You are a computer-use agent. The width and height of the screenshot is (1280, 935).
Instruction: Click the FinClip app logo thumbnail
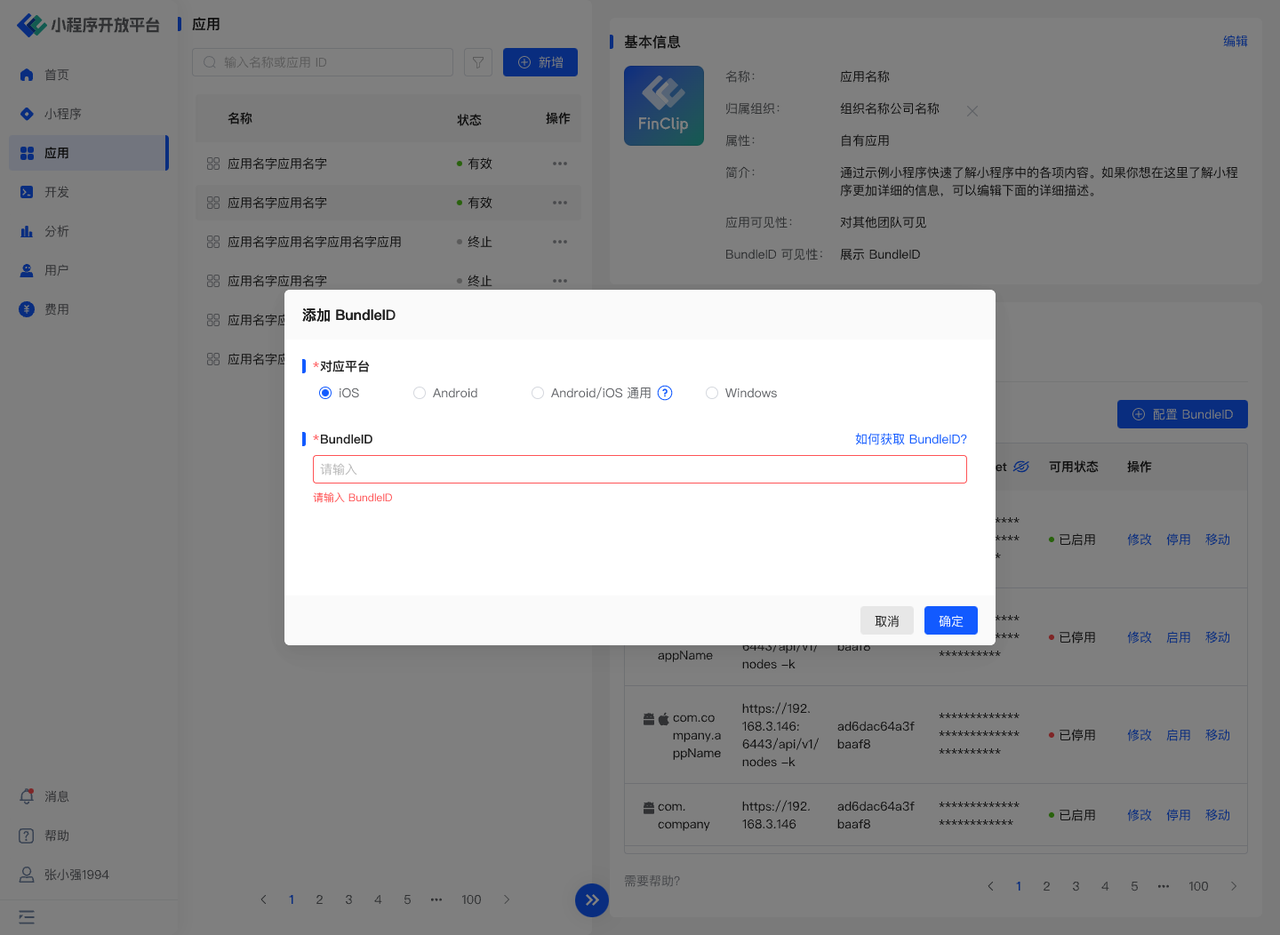point(664,106)
